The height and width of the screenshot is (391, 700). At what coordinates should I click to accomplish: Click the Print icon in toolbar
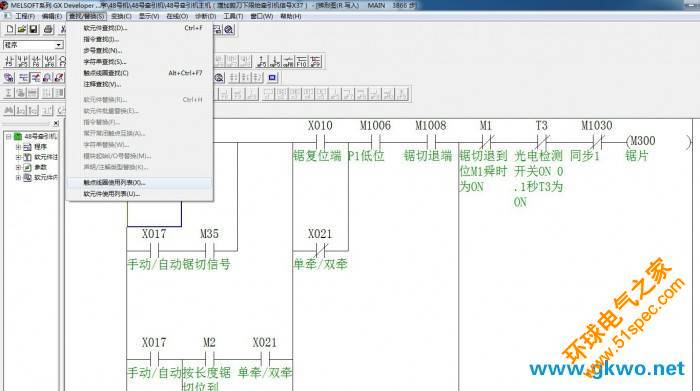48,30
